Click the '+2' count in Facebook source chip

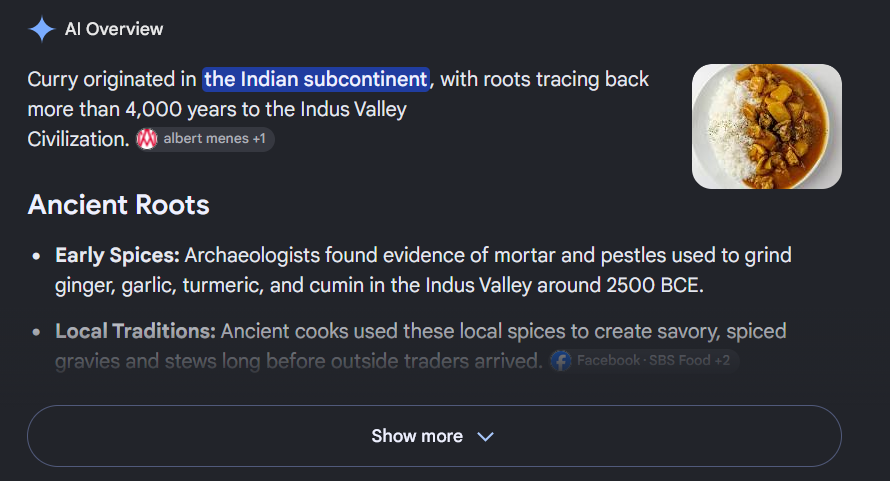(723, 361)
